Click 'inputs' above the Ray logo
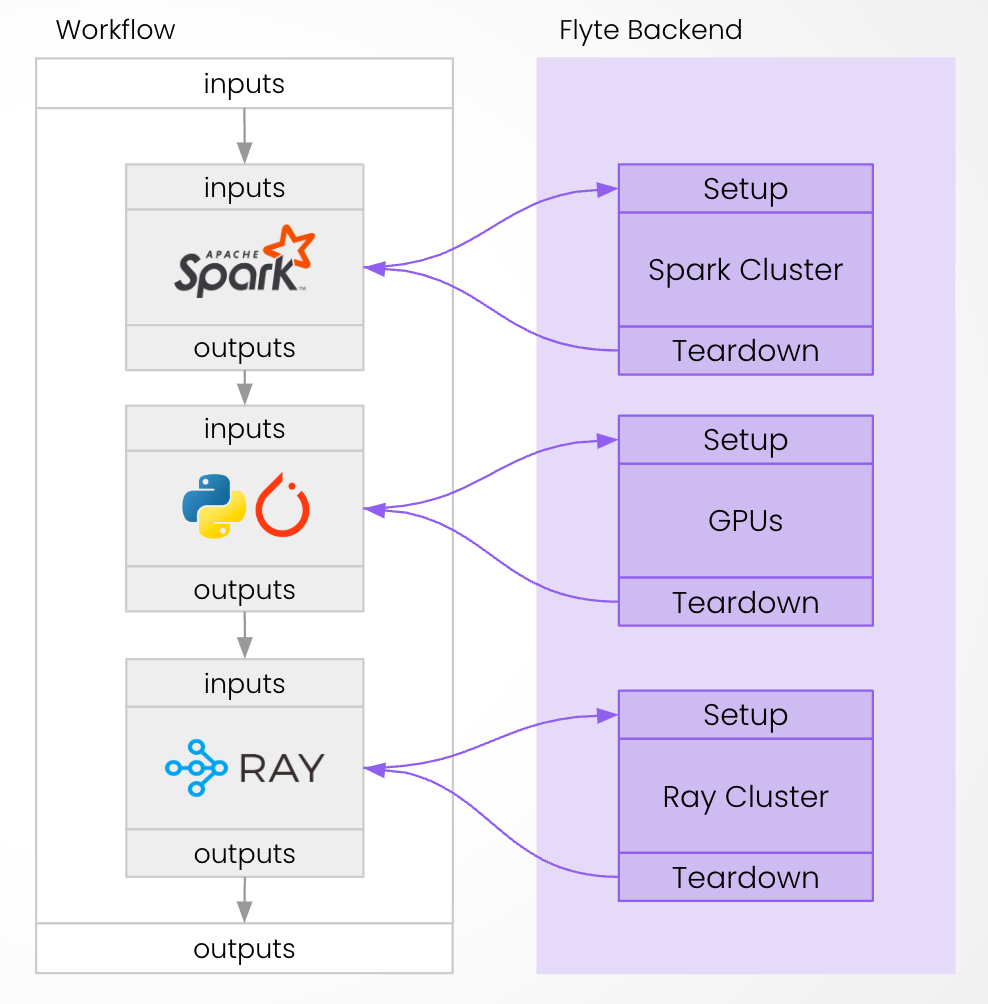This screenshot has height=1004, width=988. (245, 683)
